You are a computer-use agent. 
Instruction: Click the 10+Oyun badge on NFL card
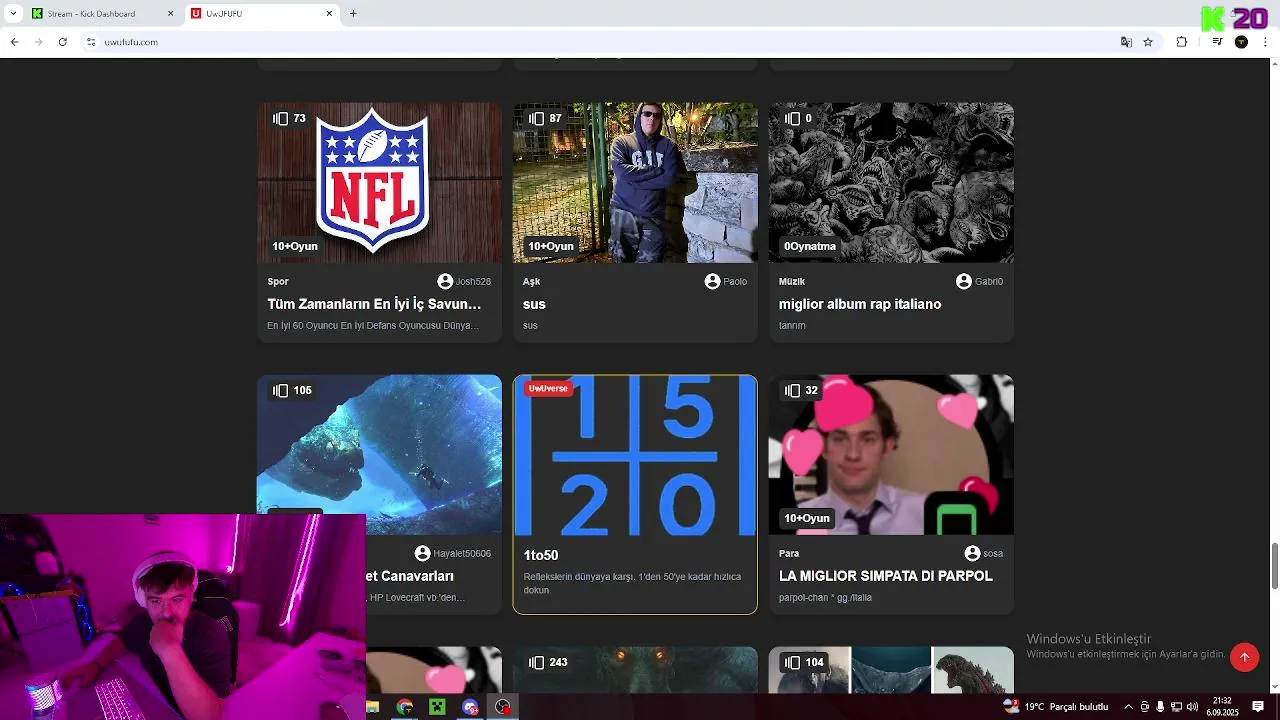point(295,246)
